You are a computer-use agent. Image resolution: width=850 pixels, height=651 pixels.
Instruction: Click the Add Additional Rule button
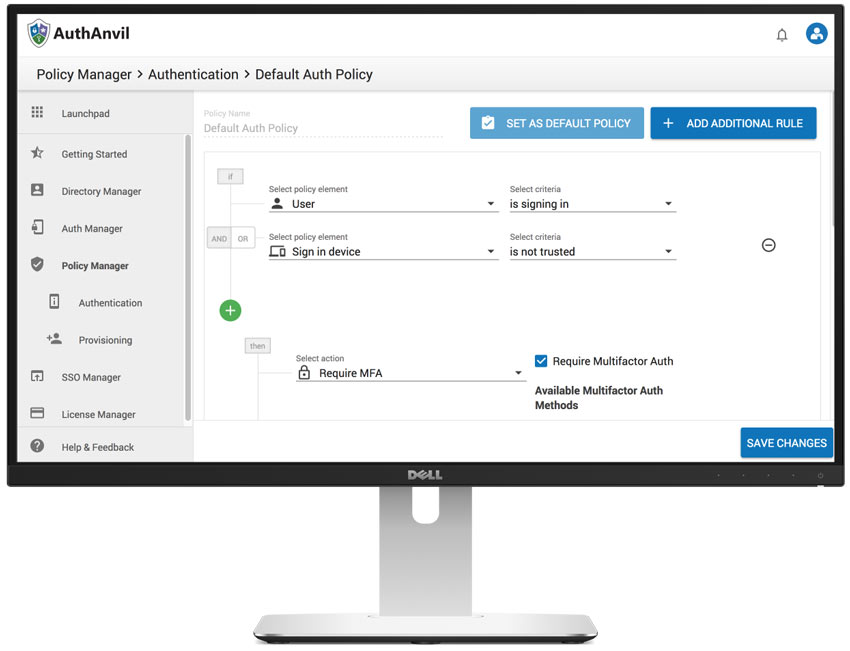click(x=733, y=123)
